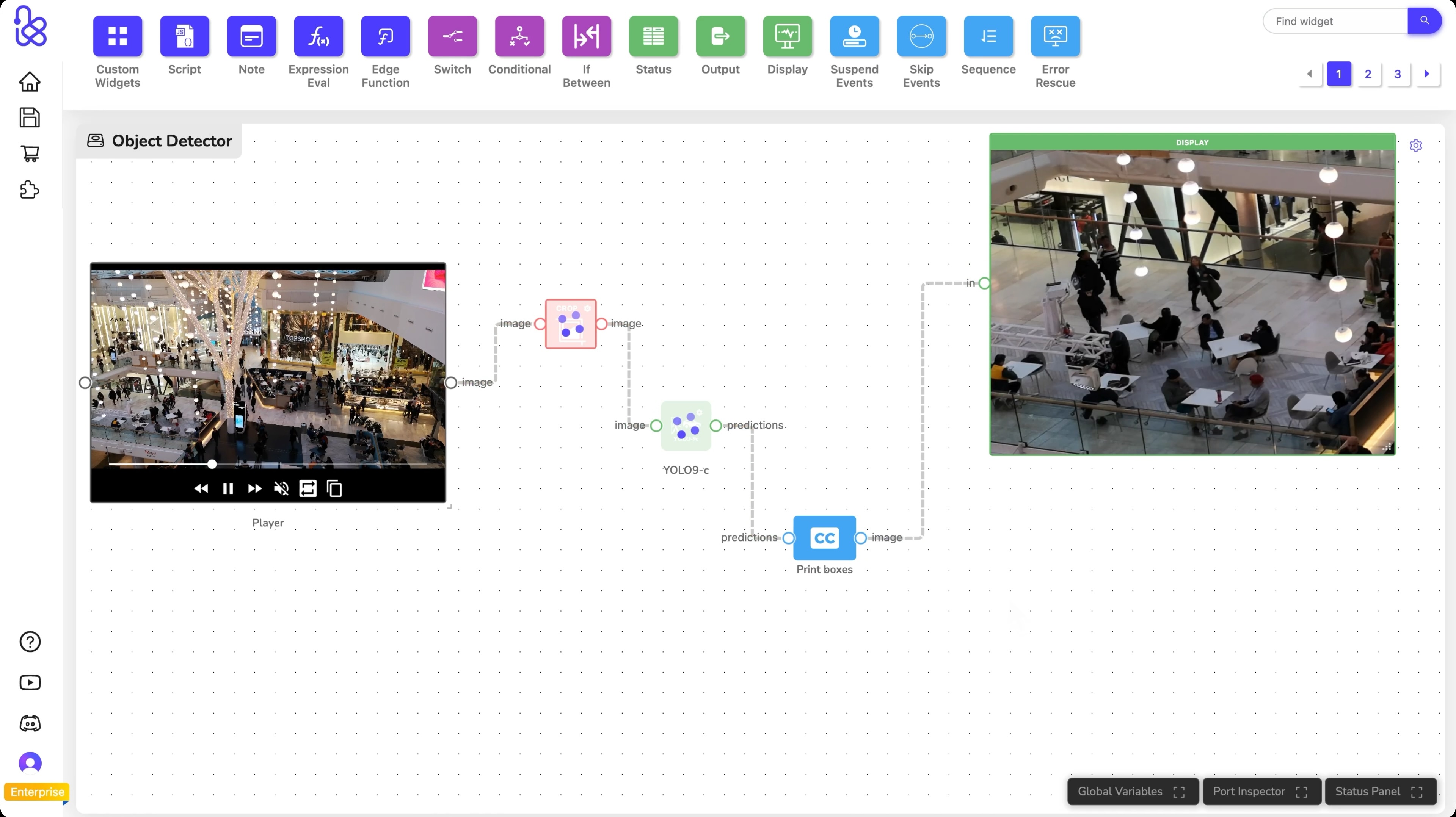Select the Conditional widget icon
Image resolution: width=1456 pixels, height=817 pixels.
pos(519,37)
